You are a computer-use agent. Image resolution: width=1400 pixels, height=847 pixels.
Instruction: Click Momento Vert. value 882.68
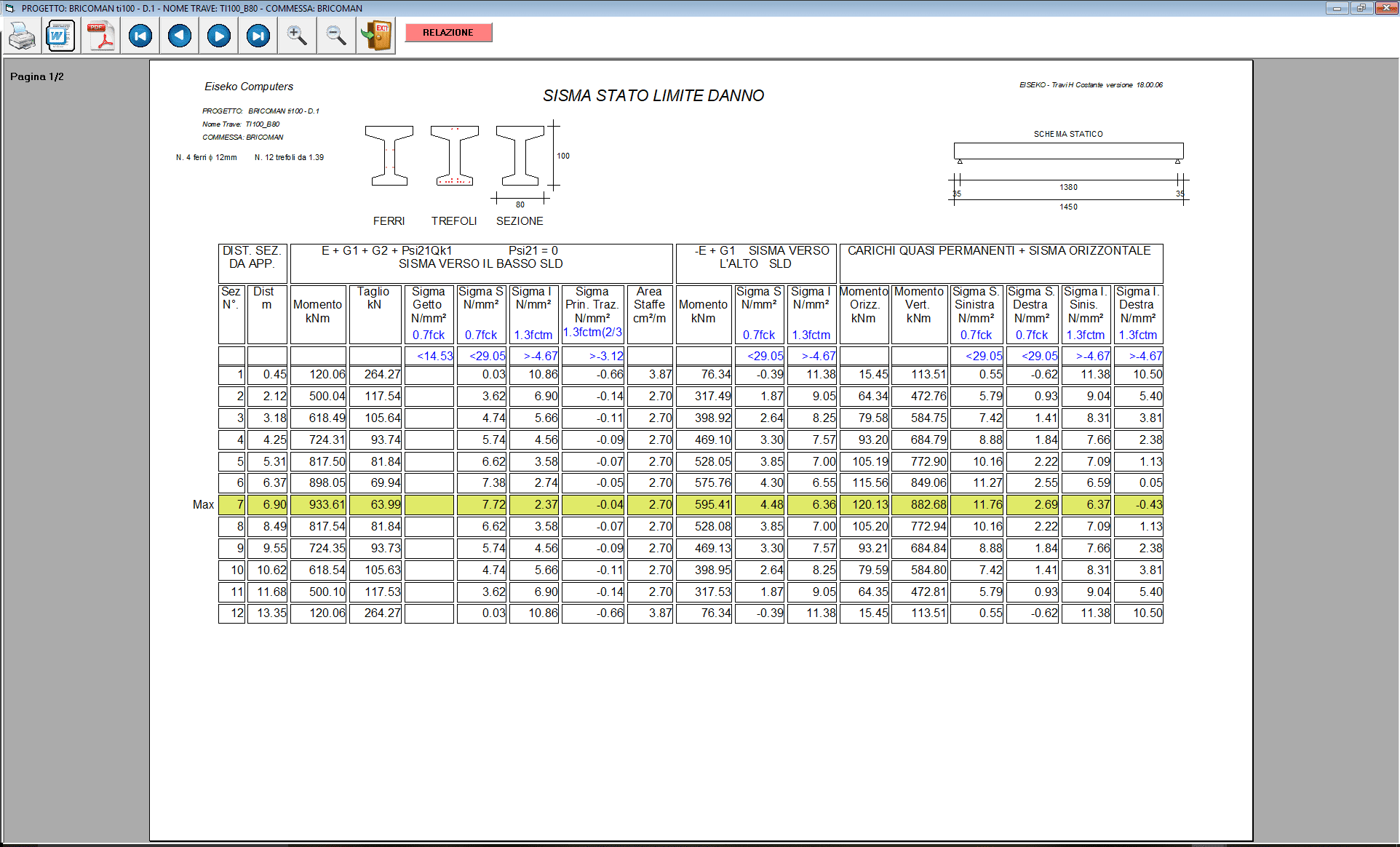pyautogui.click(x=920, y=504)
